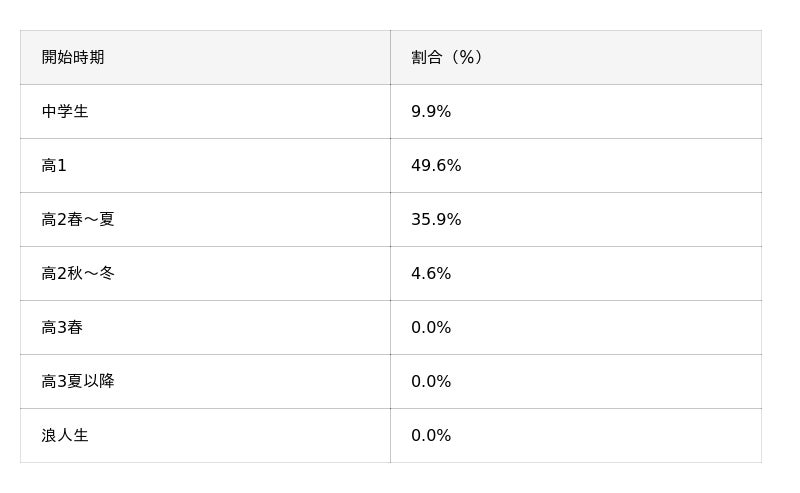Click the 割合（%） column header
Image resolution: width=800 pixels, height=493 pixels.
coord(447,58)
